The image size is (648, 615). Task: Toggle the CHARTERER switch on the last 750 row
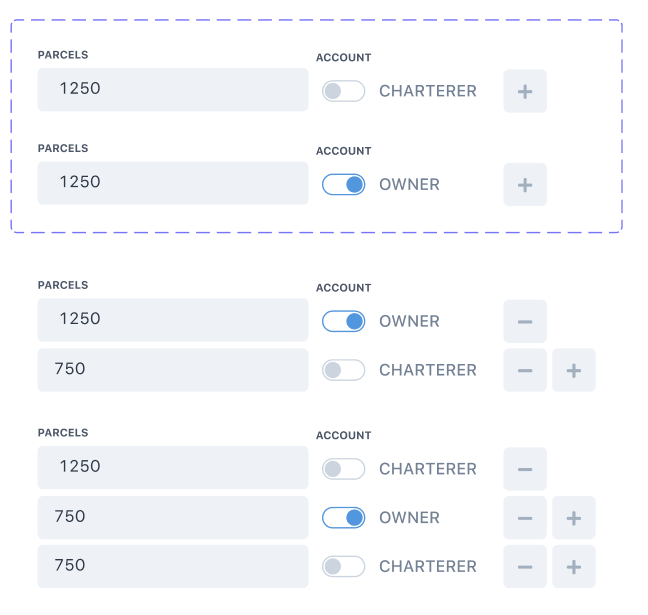point(344,566)
